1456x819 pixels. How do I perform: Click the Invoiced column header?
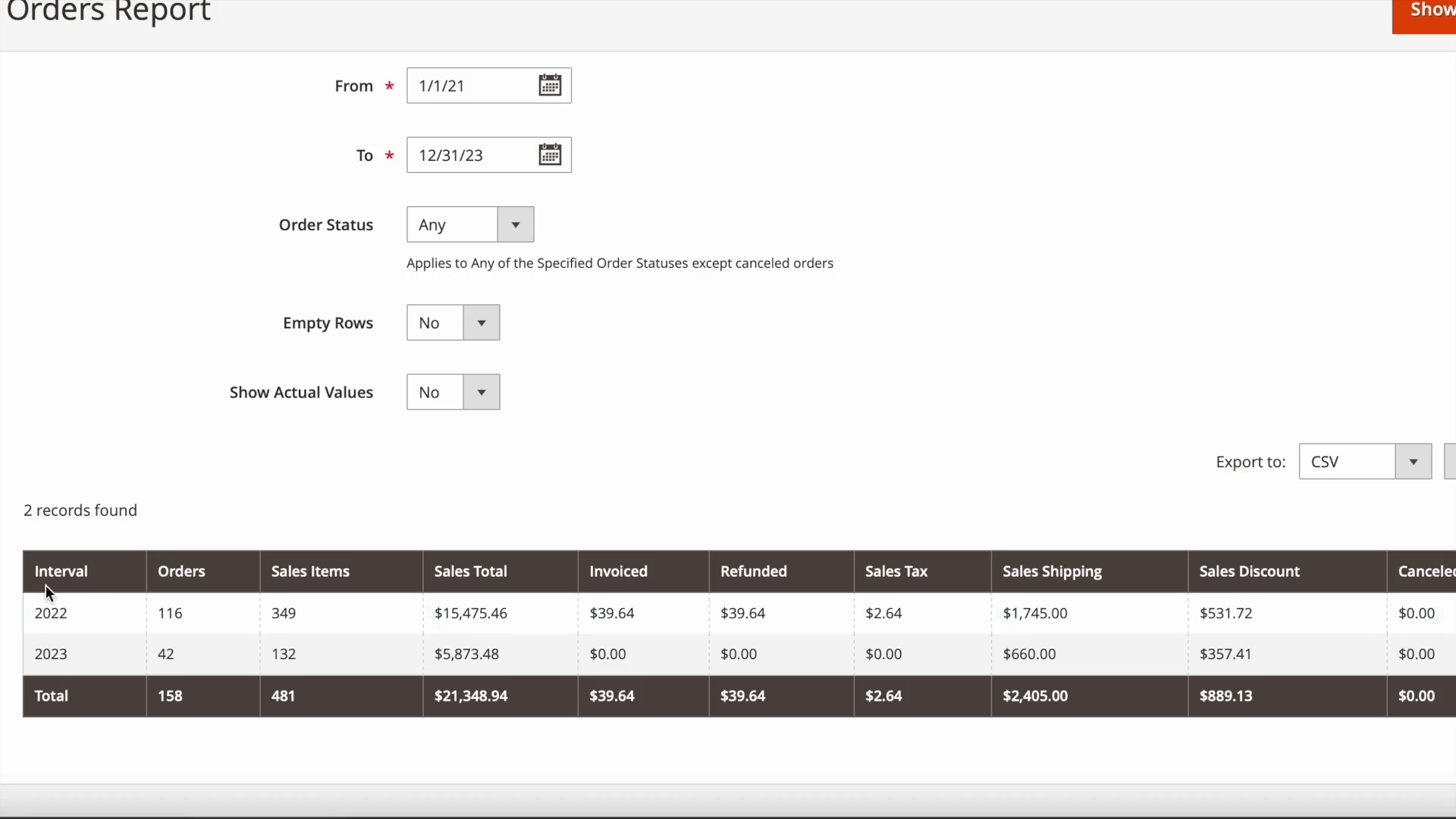pyautogui.click(x=618, y=572)
